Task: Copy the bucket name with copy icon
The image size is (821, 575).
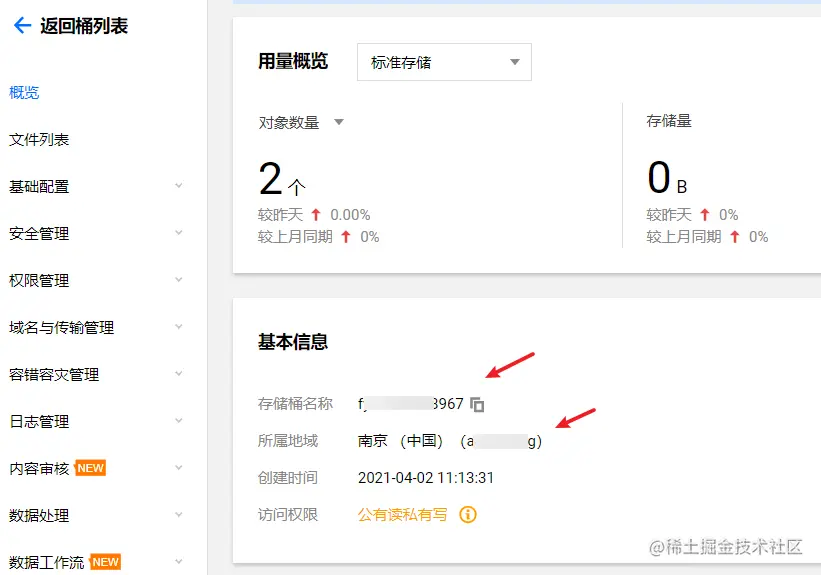Action: coord(477,404)
